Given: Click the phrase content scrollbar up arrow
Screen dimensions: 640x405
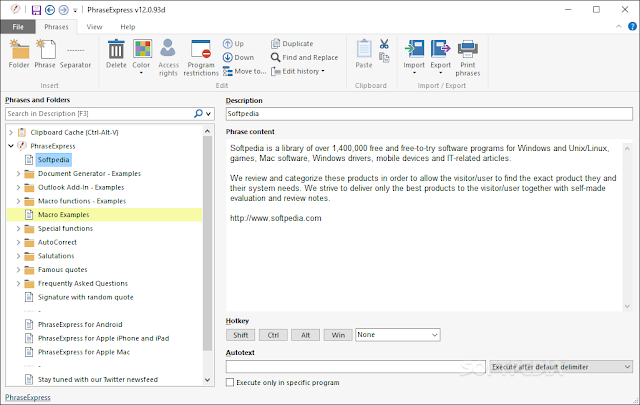Looking at the screenshot, I should [627, 149].
